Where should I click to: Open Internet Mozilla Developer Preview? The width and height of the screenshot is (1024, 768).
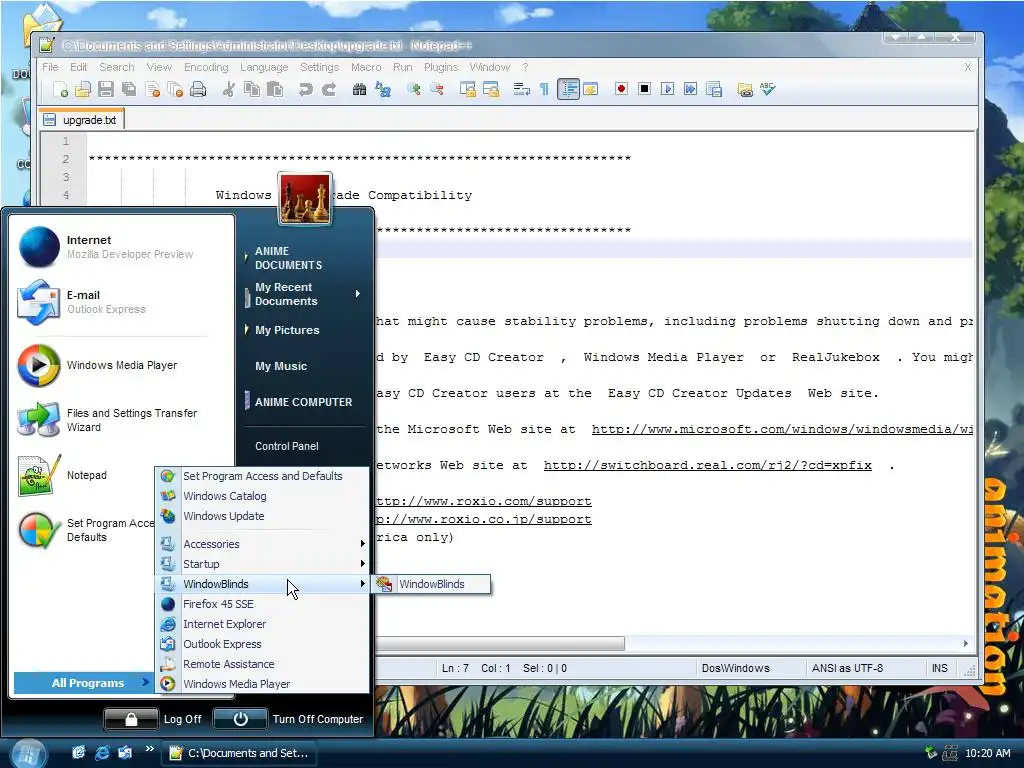[x=121, y=247]
